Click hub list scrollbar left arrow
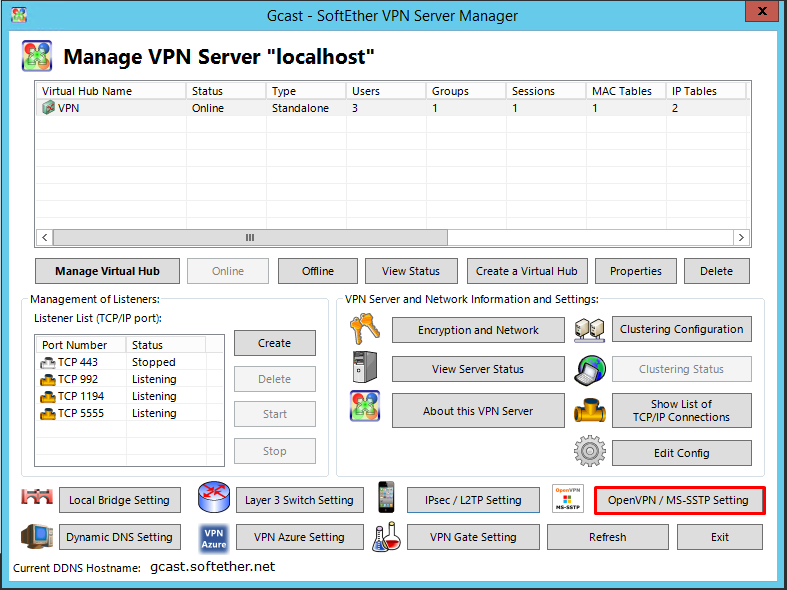The width and height of the screenshot is (787, 590). click(x=45, y=237)
